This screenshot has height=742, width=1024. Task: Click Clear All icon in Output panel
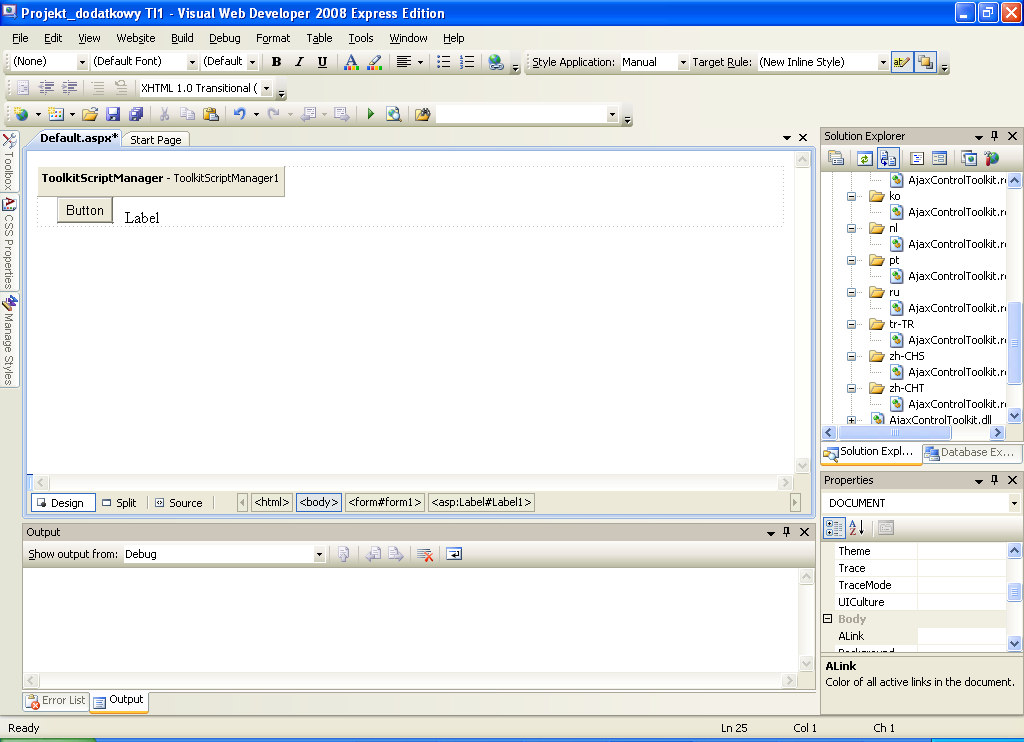click(425, 555)
